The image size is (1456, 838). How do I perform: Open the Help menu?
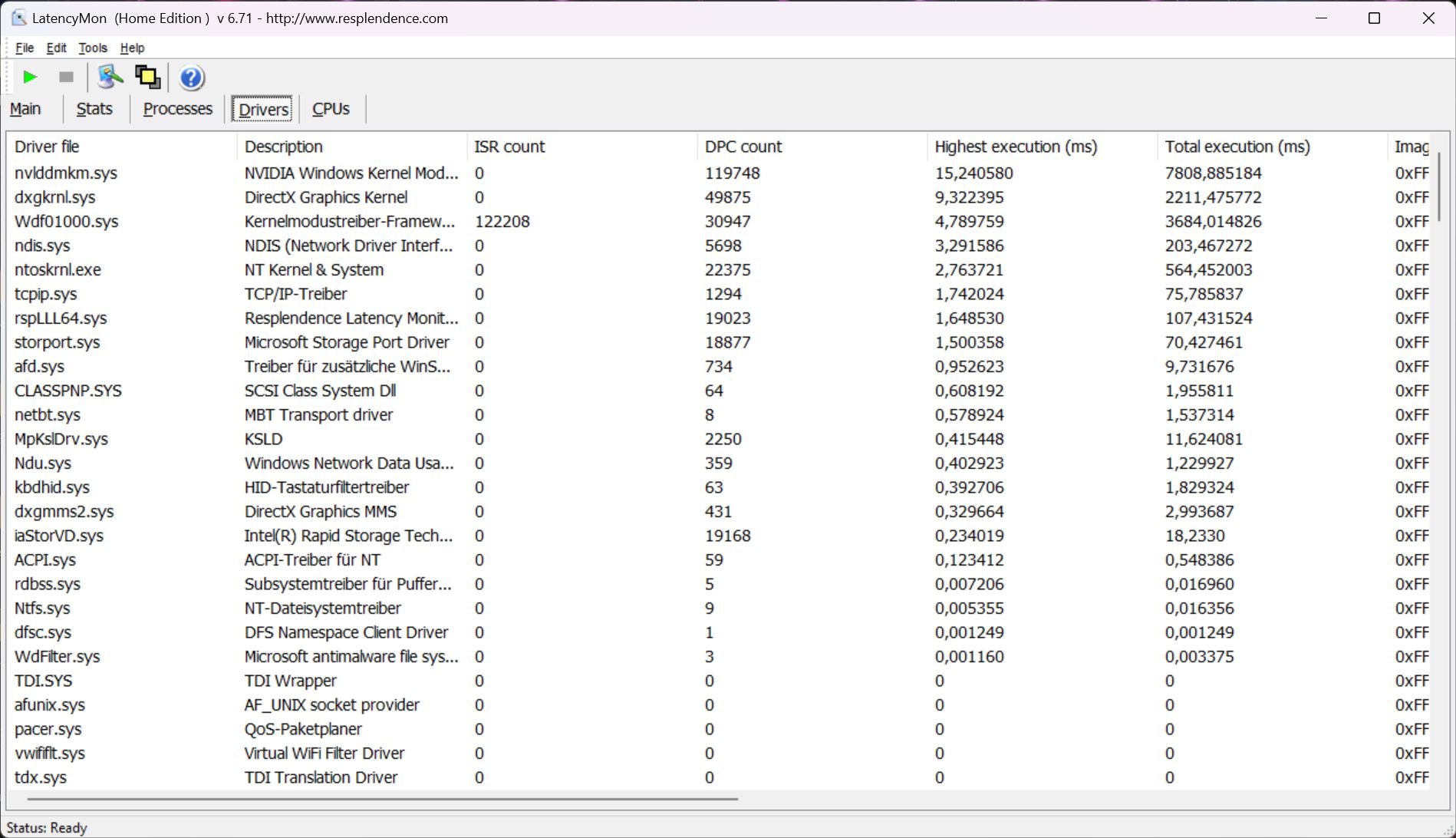132,48
